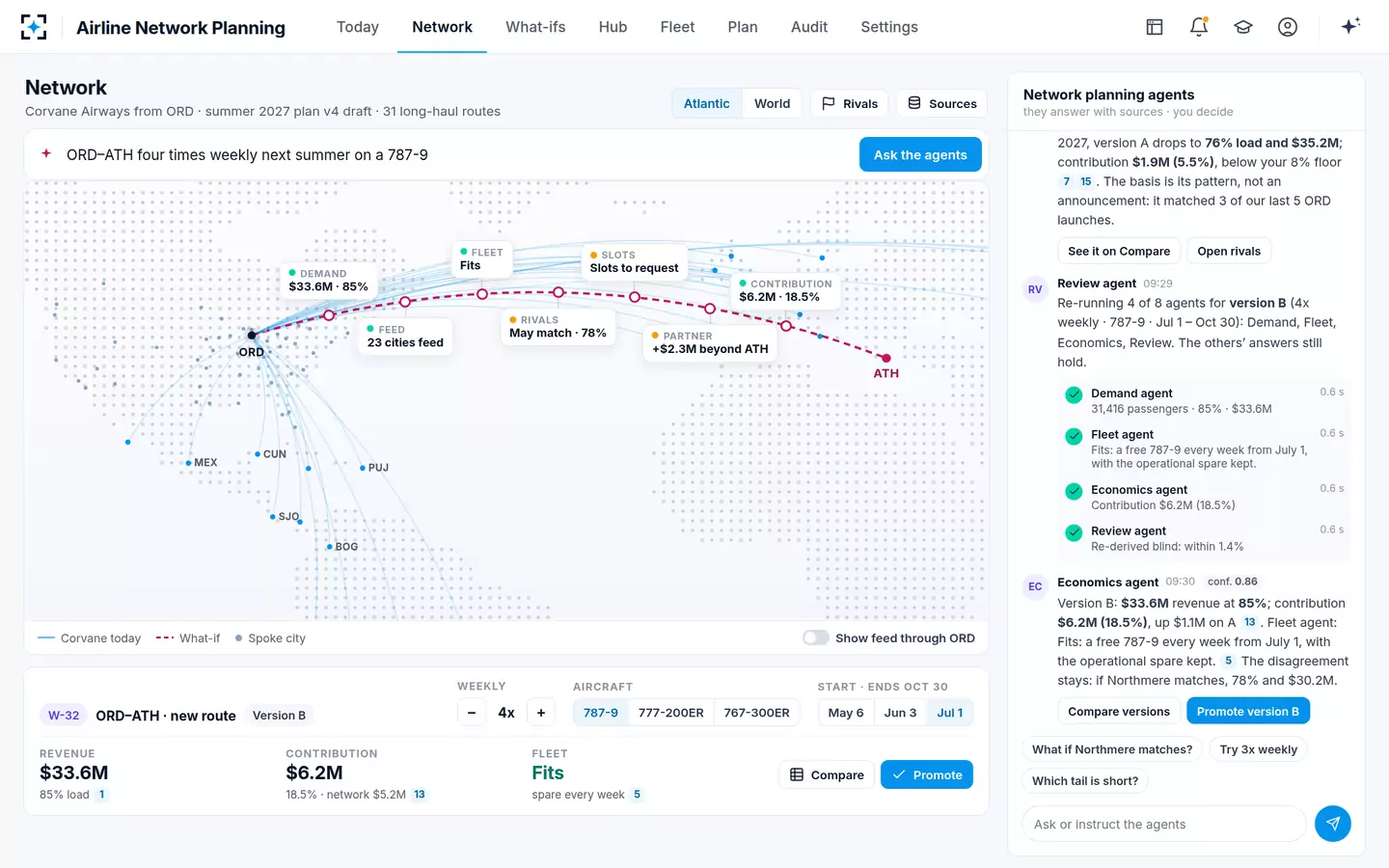Click the green check next to Re-derived blind
This screenshot has width=1389, height=868.
pyautogui.click(x=1074, y=532)
